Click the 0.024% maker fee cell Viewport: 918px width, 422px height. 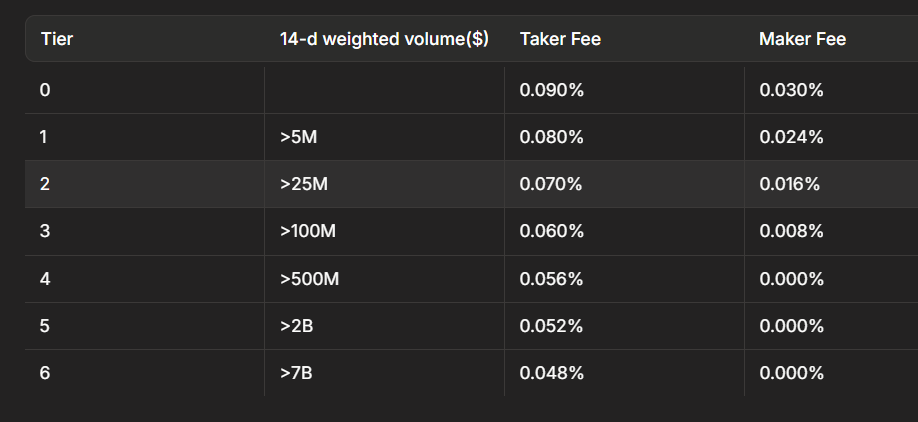coord(791,137)
